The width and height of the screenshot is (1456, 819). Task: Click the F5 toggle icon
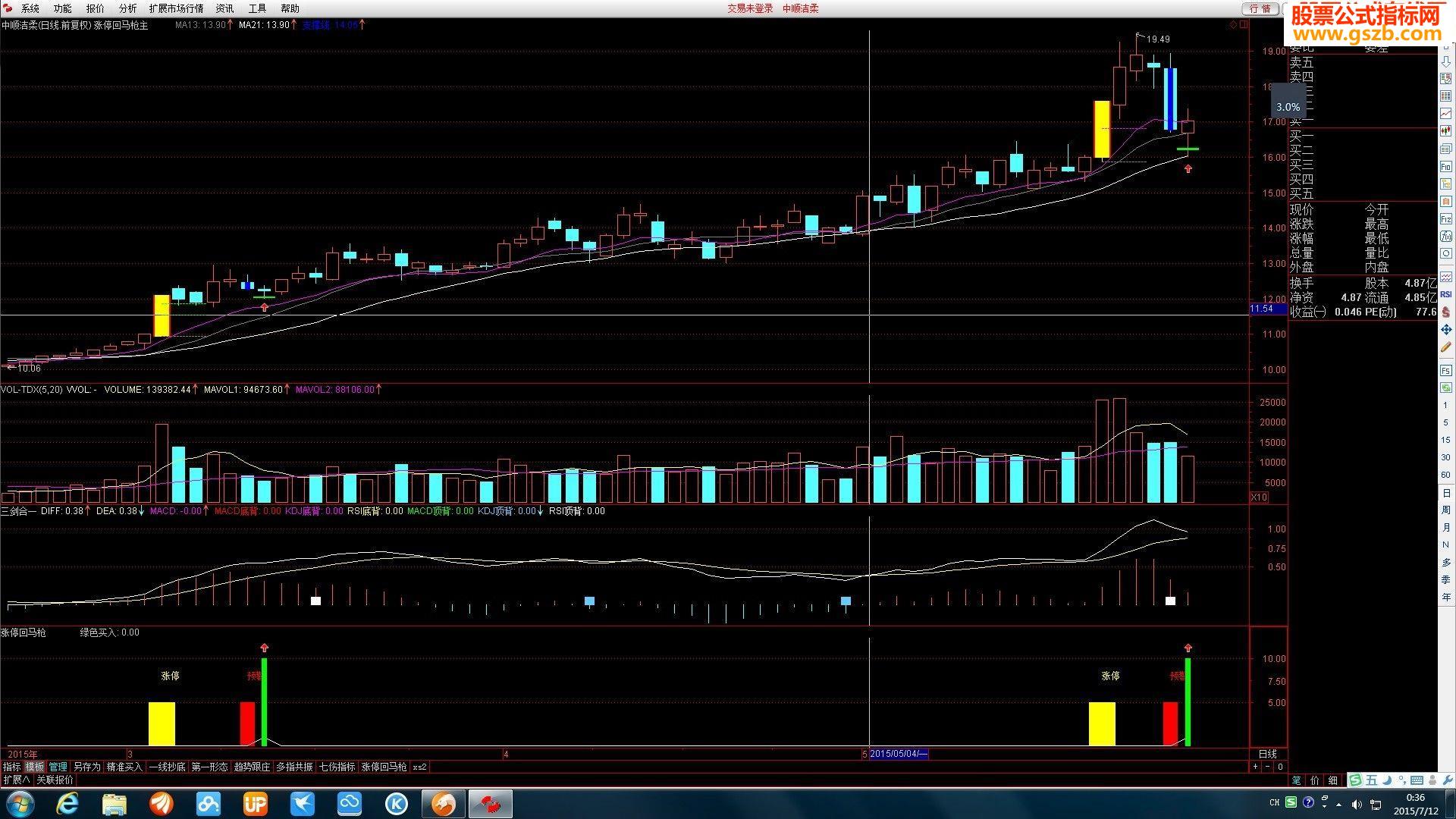(x=1446, y=370)
